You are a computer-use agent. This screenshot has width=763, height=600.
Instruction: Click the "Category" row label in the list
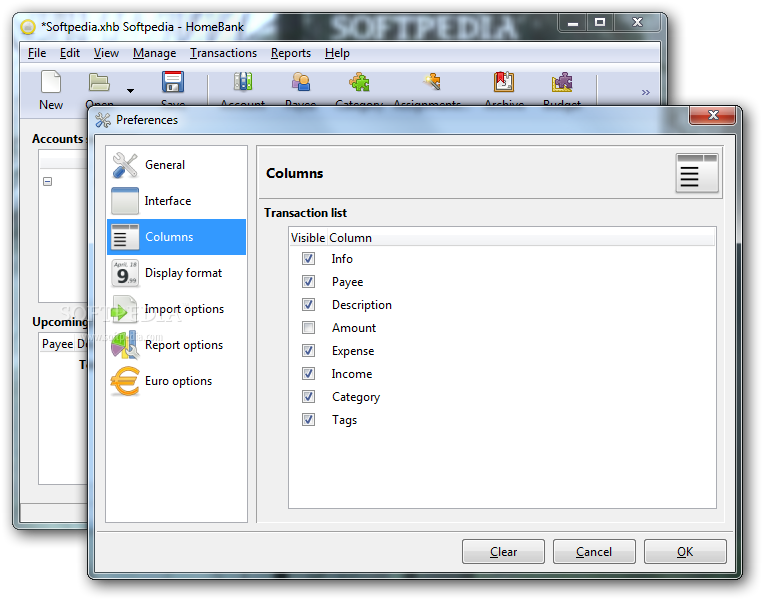(356, 397)
